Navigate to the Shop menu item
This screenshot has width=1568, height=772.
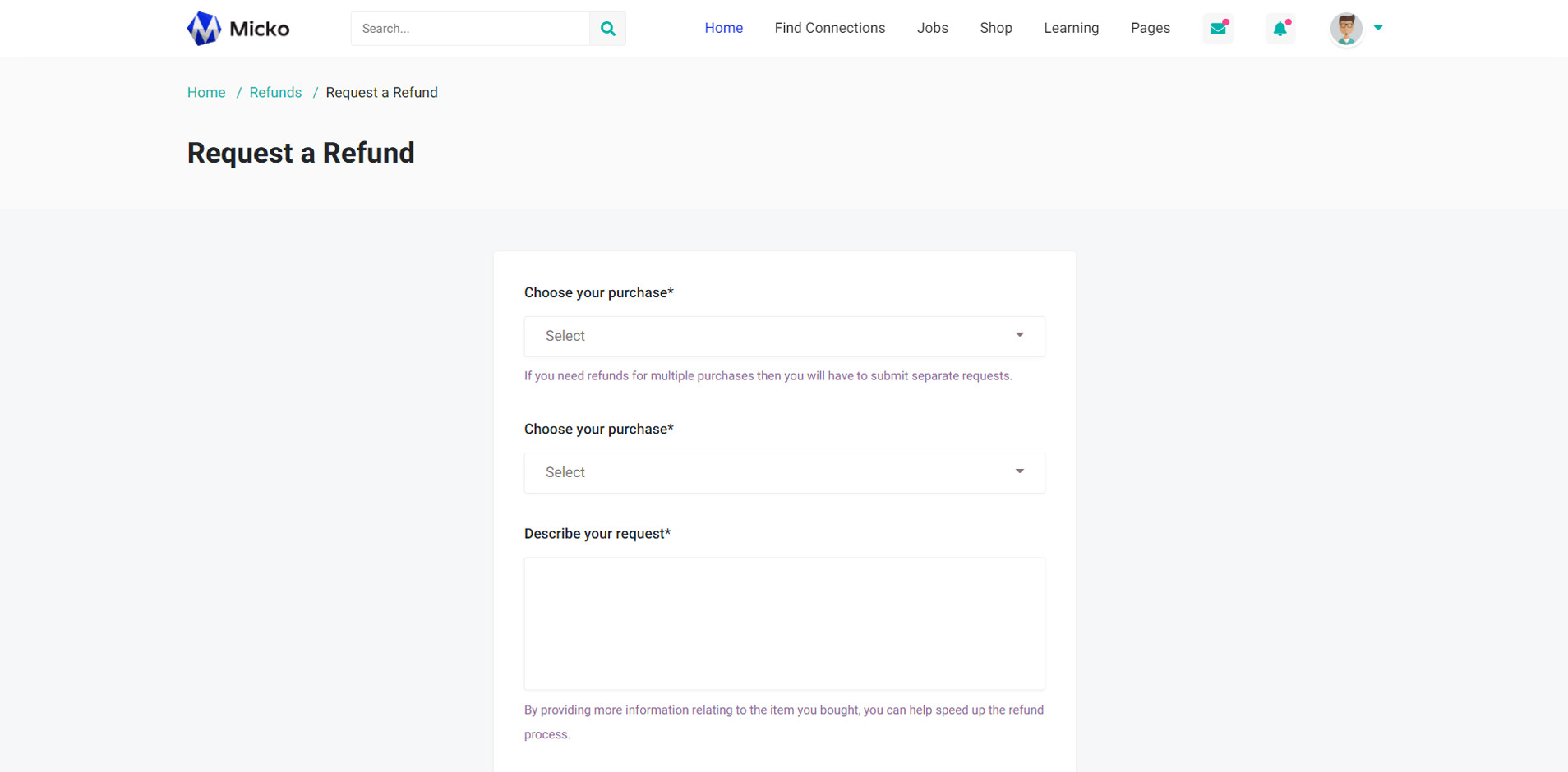(995, 28)
